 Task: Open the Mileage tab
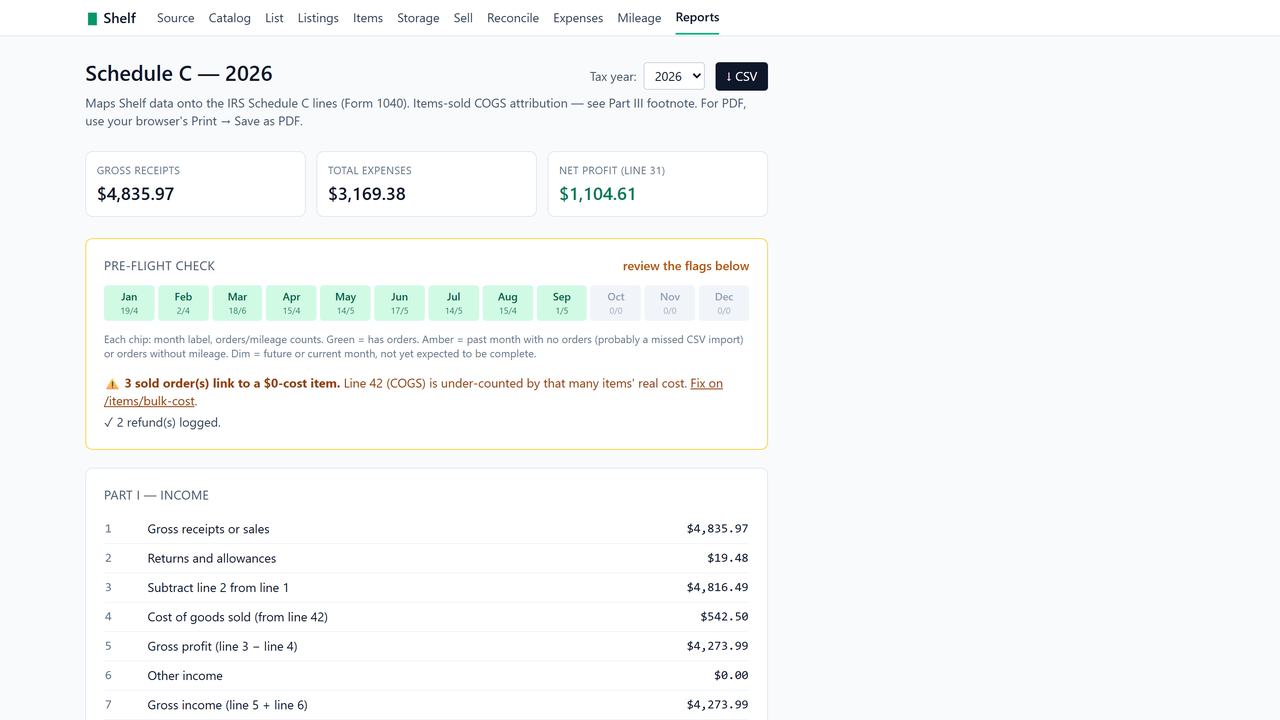pos(639,18)
